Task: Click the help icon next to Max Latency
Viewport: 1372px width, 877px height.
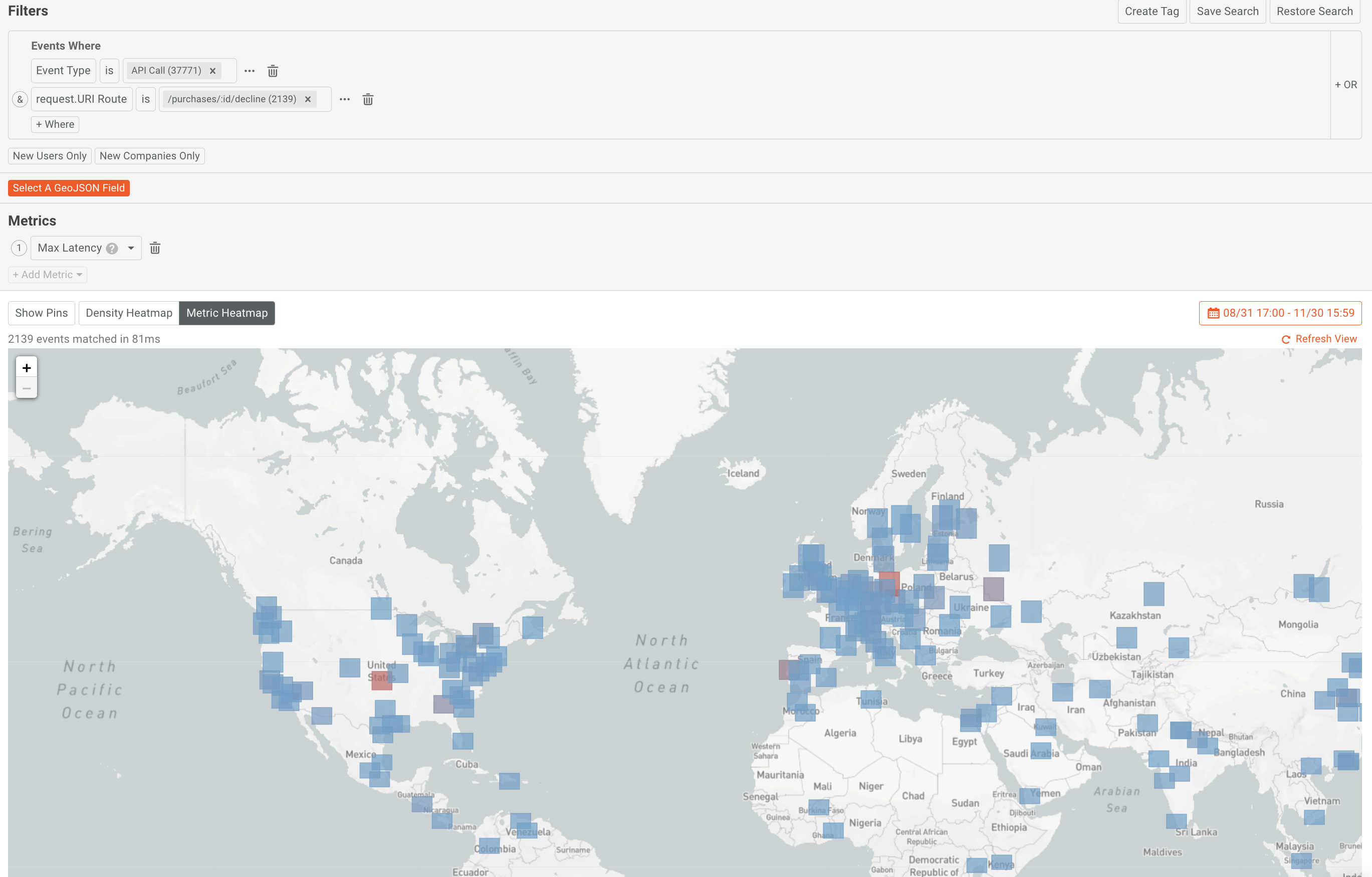Action: pos(112,248)
